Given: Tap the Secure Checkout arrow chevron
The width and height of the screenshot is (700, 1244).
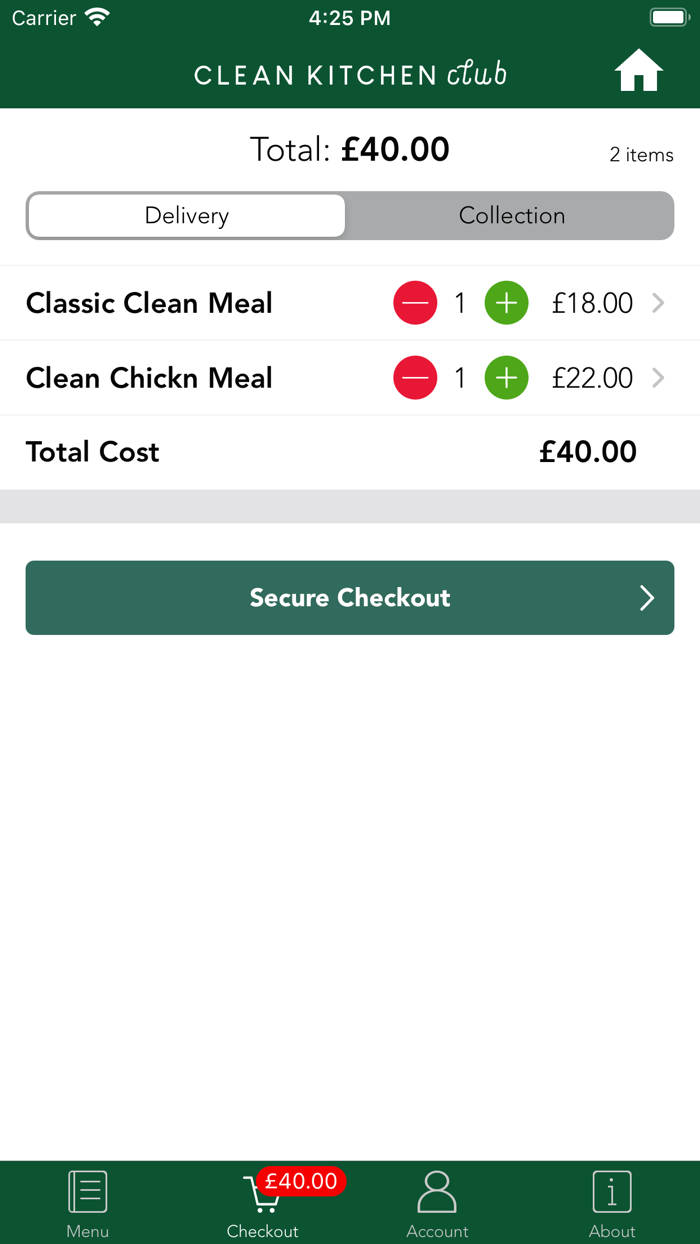Looking at the screenshot, I should coord(647,598).
